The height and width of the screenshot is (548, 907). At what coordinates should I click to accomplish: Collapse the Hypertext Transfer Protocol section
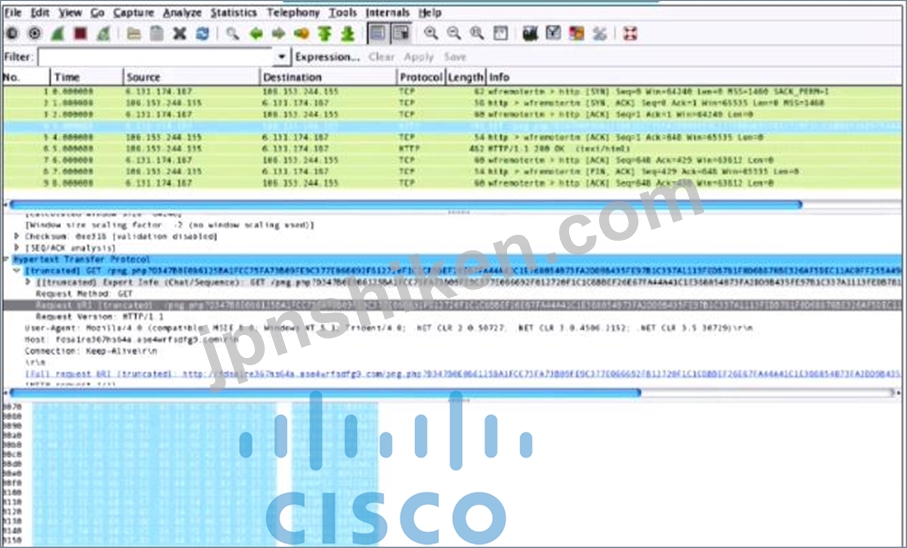point(7,259)
